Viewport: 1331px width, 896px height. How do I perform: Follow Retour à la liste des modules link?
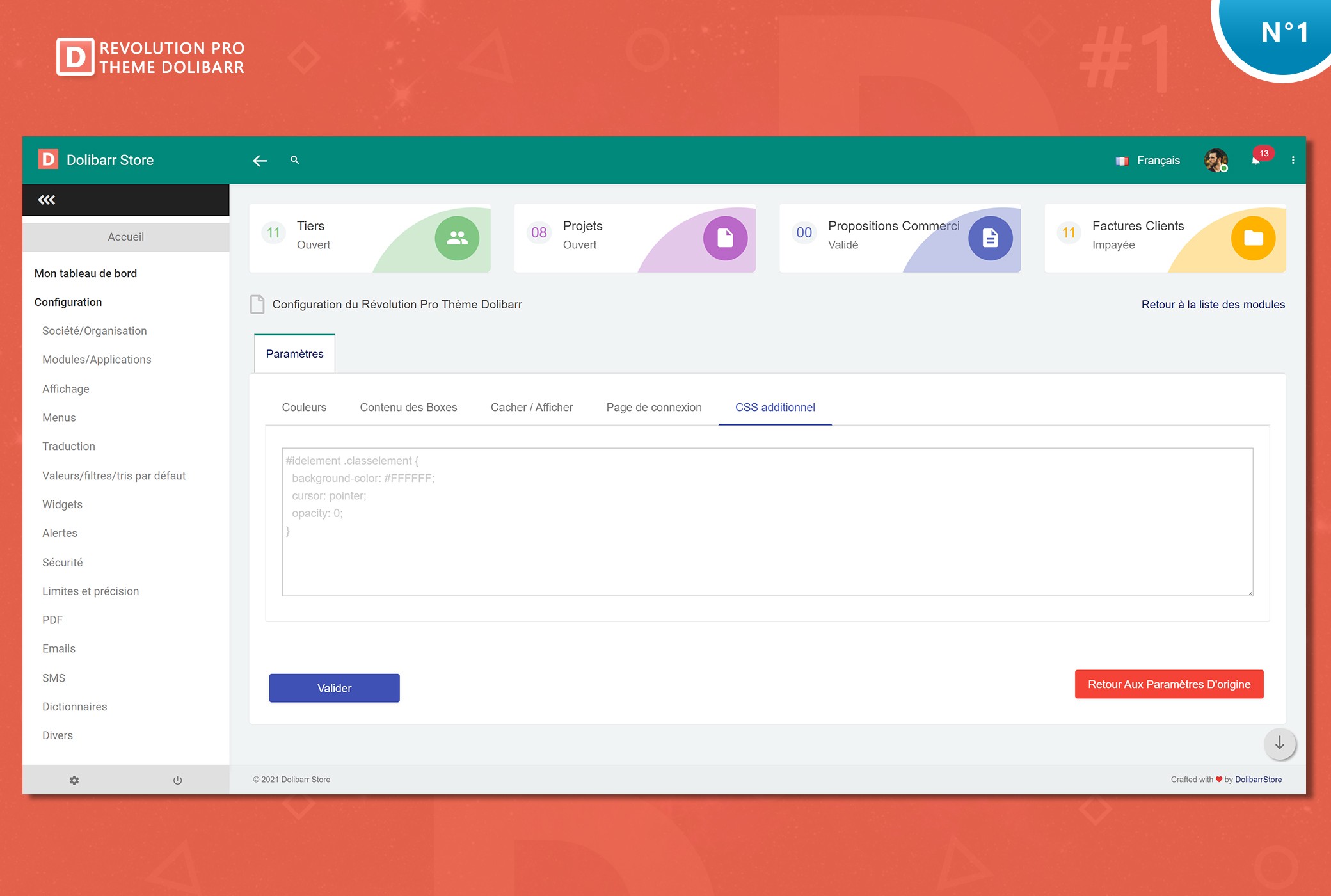[x=1213, y=305]
